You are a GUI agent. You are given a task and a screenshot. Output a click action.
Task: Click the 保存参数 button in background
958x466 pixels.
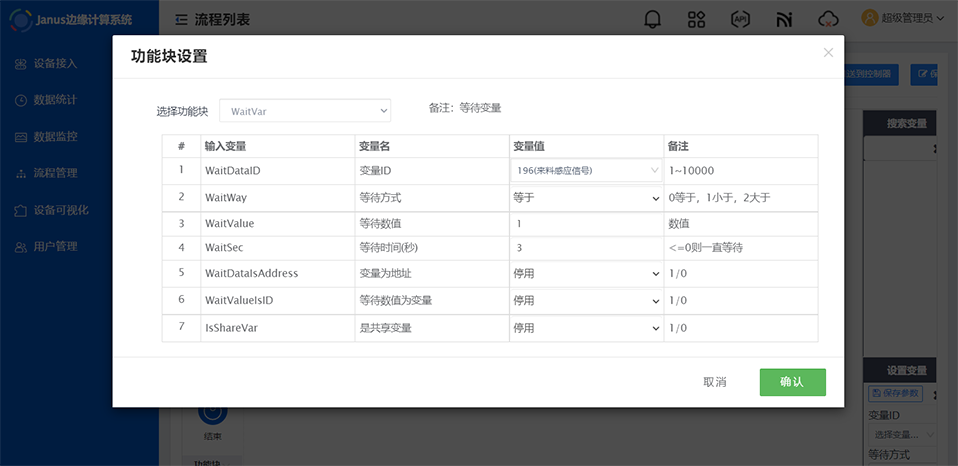(x=895, y=393)
